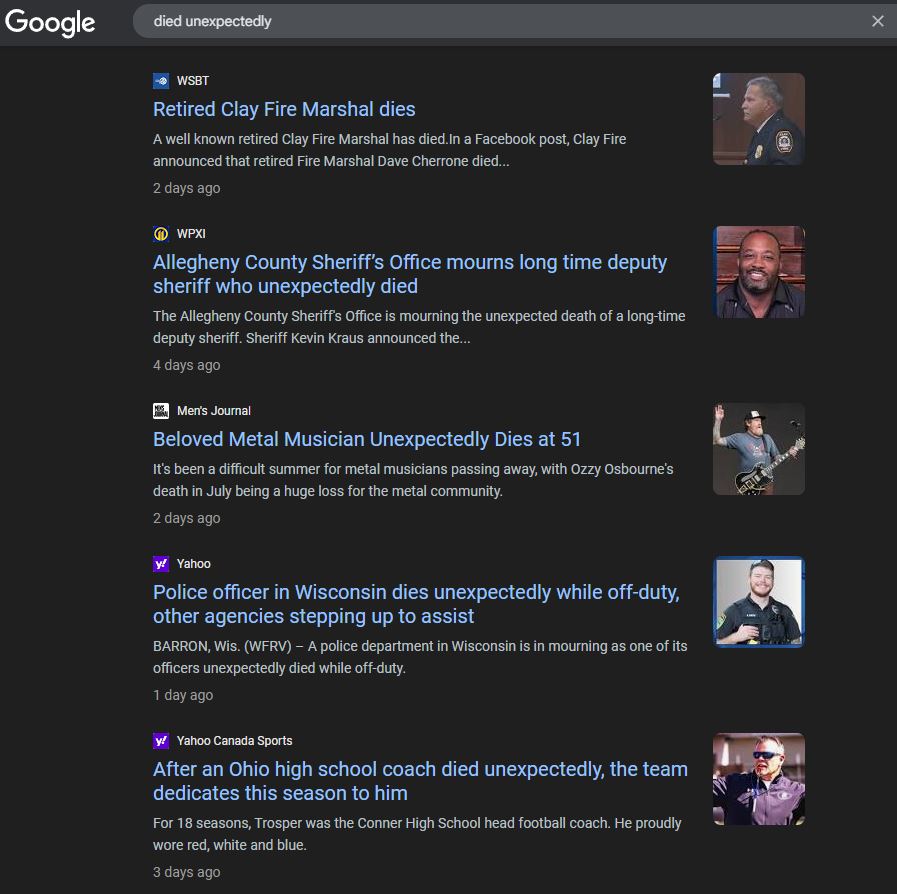Click the '4 days ago' timestamp
The width and height of the screenshot is (897, 894).
[x=186, y=365]
